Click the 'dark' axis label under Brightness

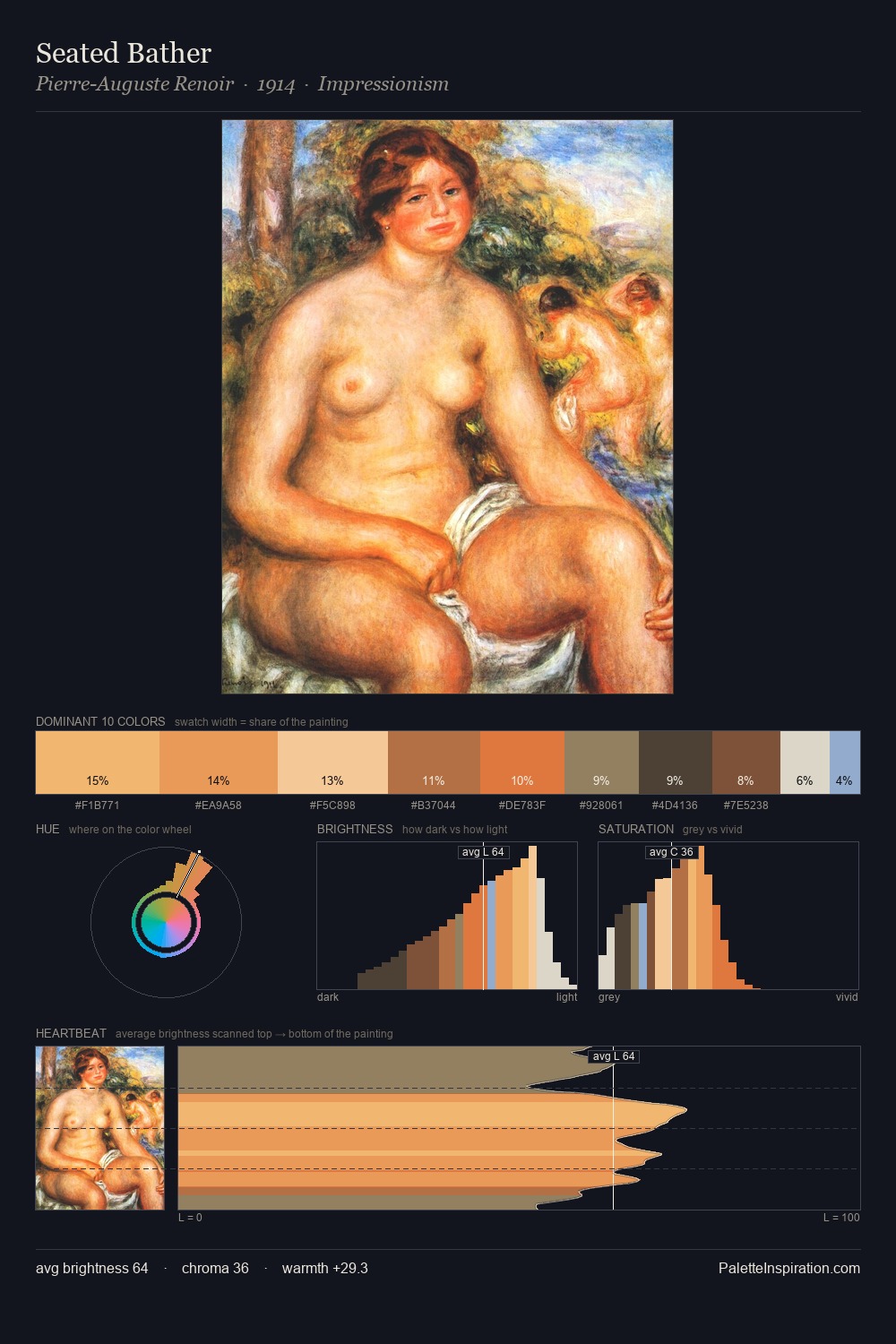coord(328,997)
